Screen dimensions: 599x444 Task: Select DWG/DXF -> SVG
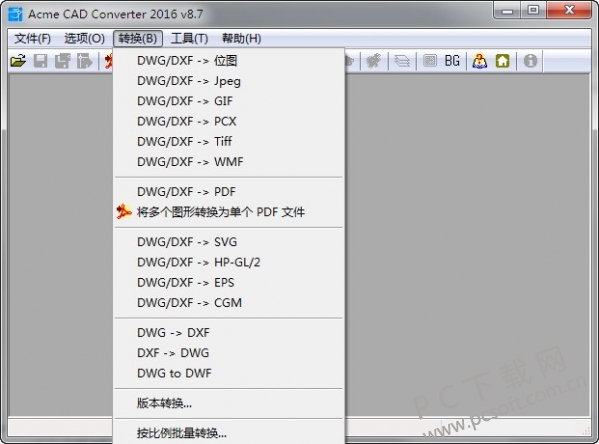[x=229, y=242]
